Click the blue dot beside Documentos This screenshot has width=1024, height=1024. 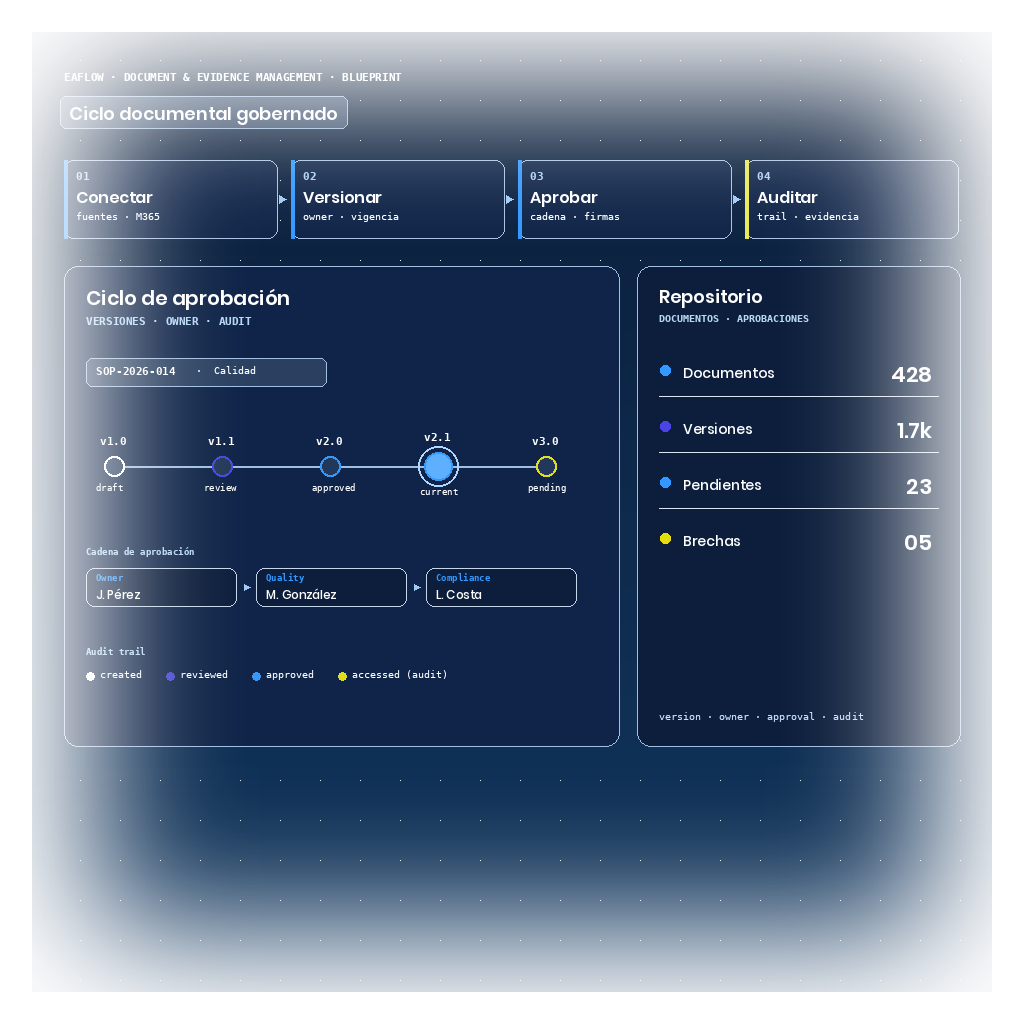click(x=665, y=370)
